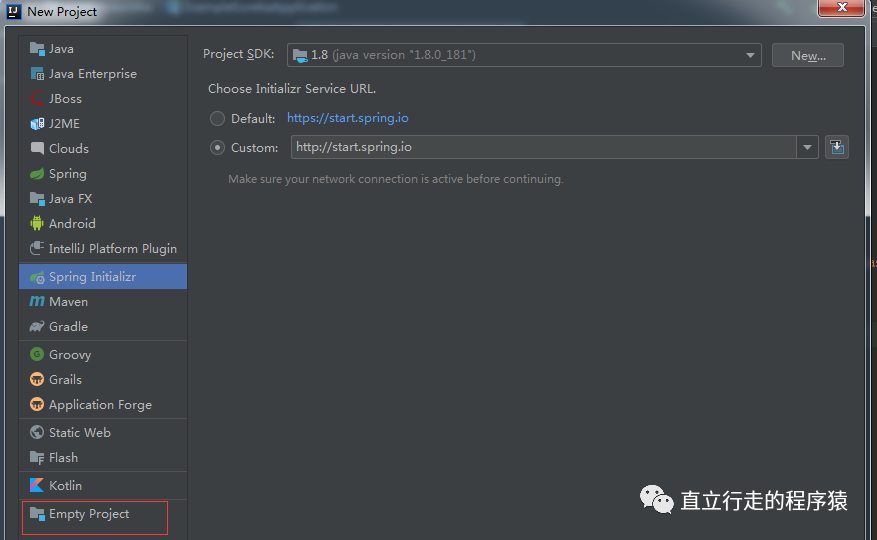Select Java FX project type label
The height and width of the screenshot is (540, 877).
pos(70,199)
